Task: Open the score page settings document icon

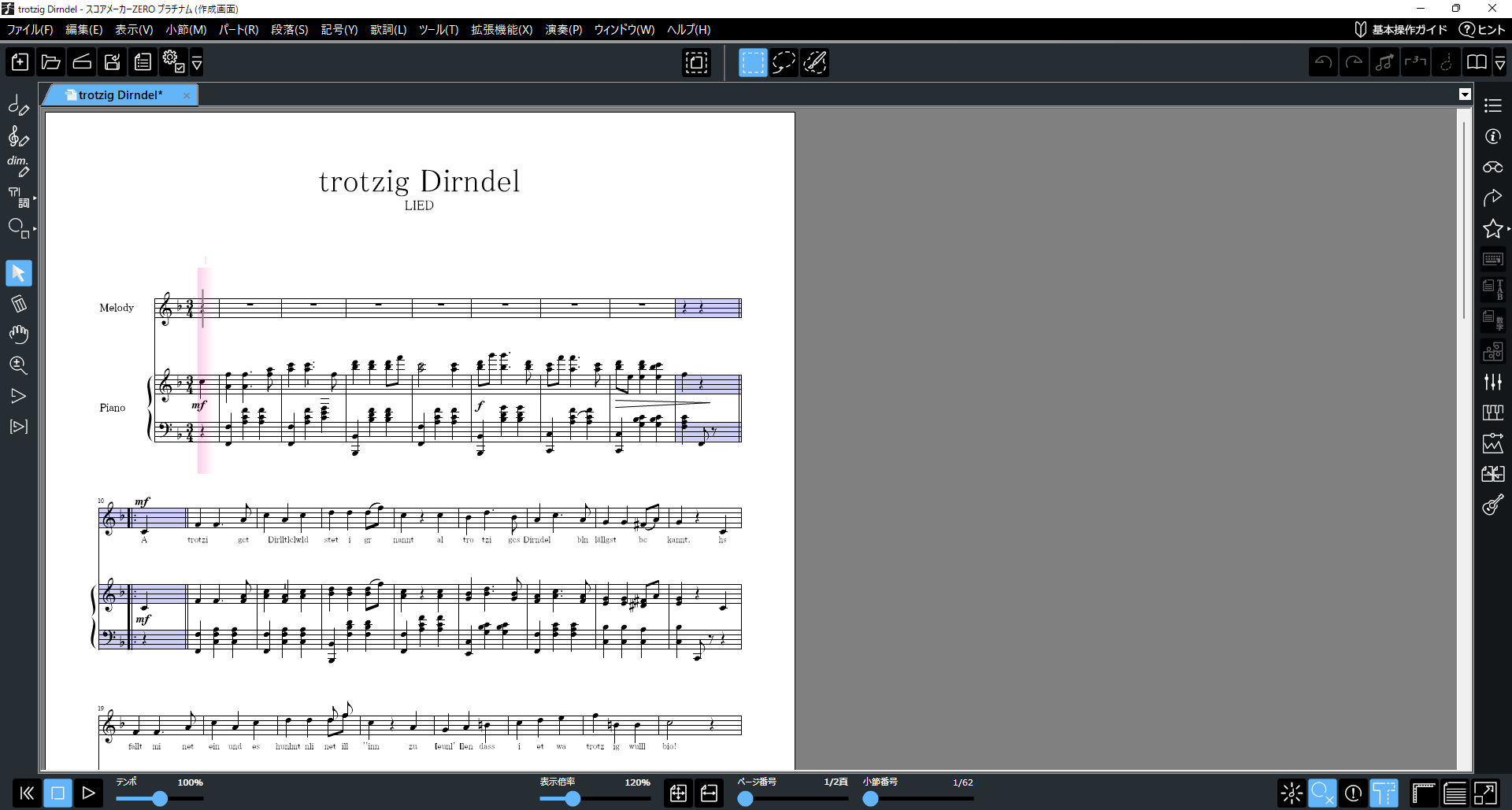Action: (143, 62)
